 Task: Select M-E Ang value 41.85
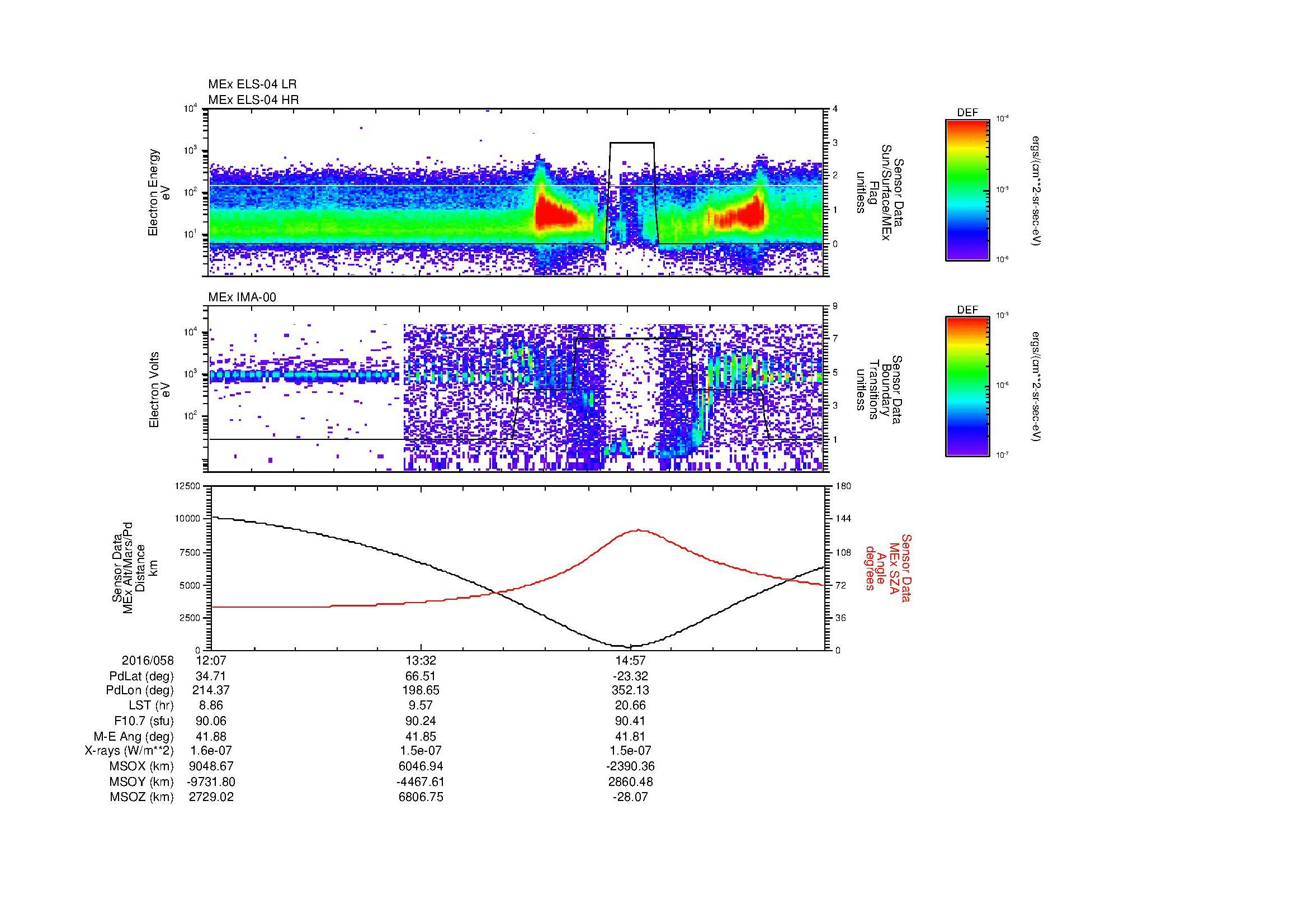point(421,736)
